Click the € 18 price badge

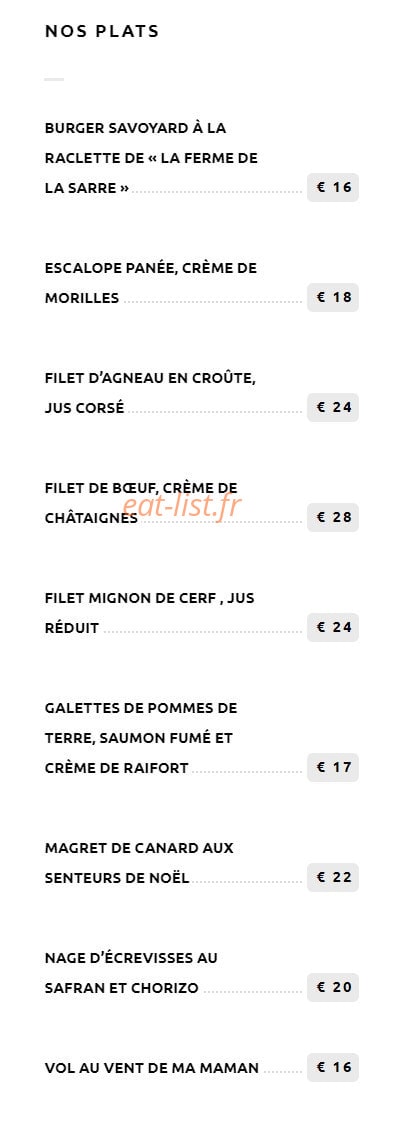point(333,297)
